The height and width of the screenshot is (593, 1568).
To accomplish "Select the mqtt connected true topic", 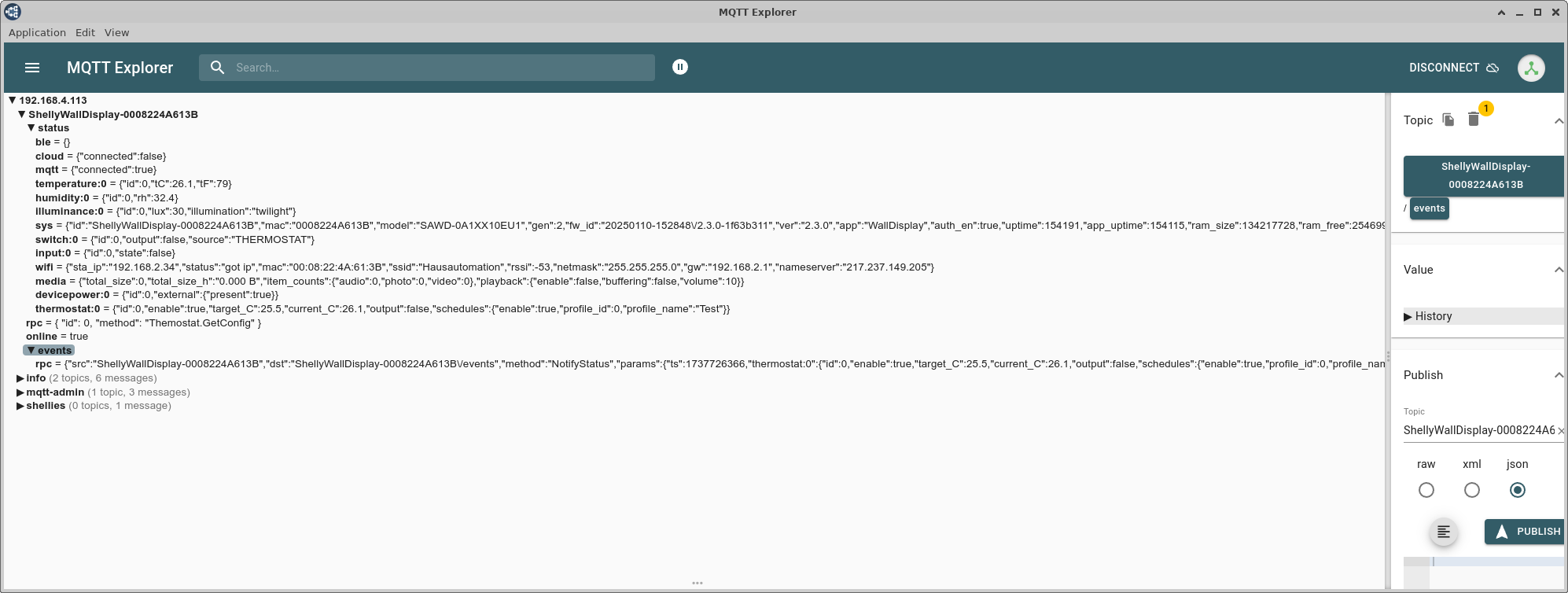I will point(96,170).
